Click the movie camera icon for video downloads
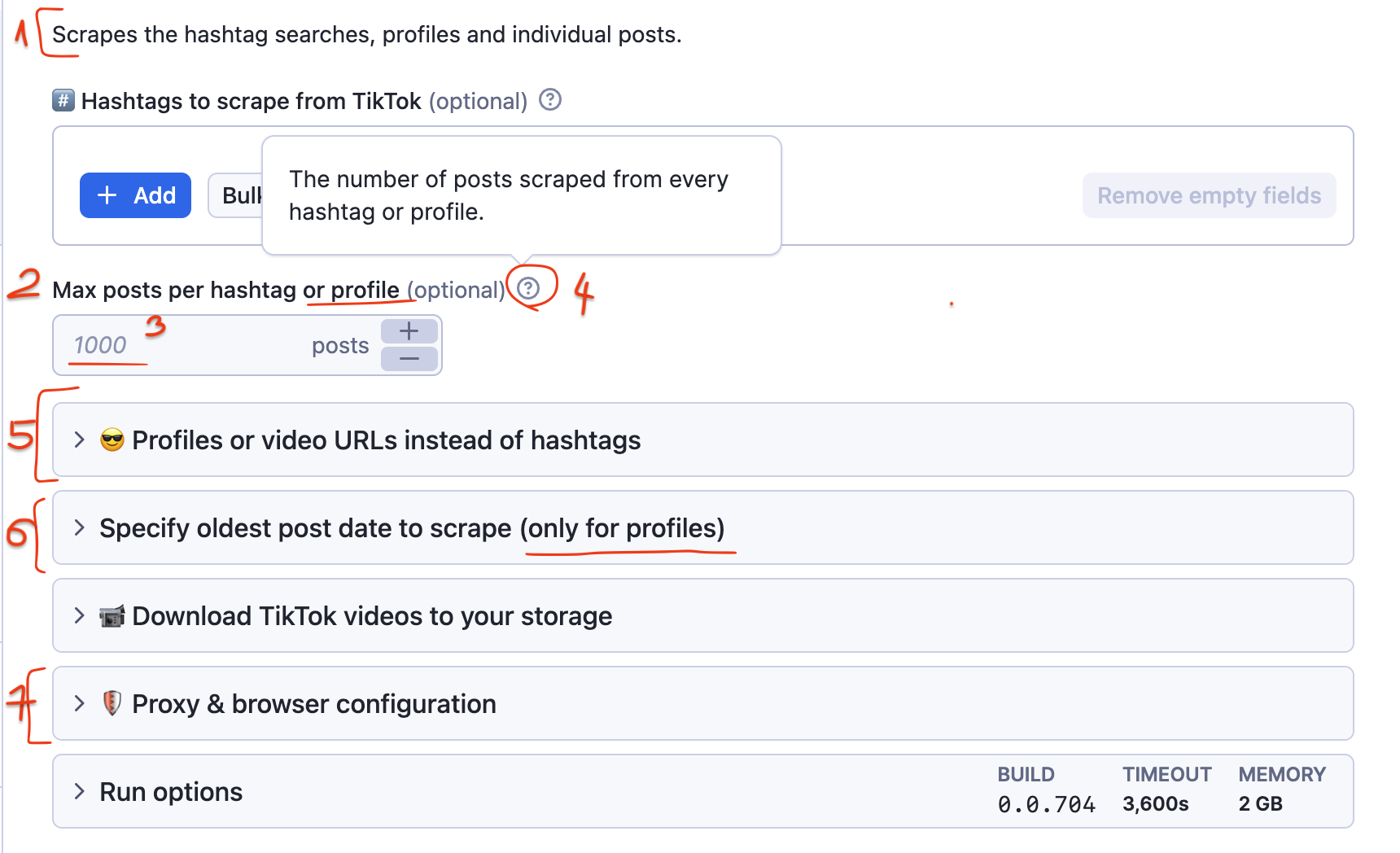This screenshot has height=853, width=1400. pyautogui.click(x=111, y=616)
